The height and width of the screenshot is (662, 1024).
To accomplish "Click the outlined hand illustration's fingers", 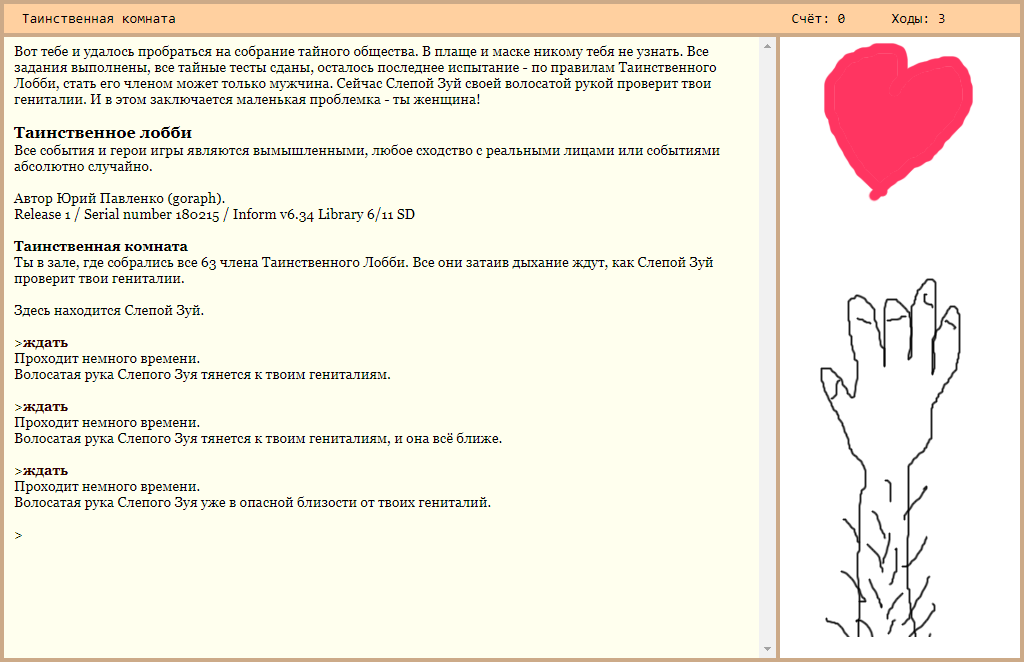I will [900, 320].
